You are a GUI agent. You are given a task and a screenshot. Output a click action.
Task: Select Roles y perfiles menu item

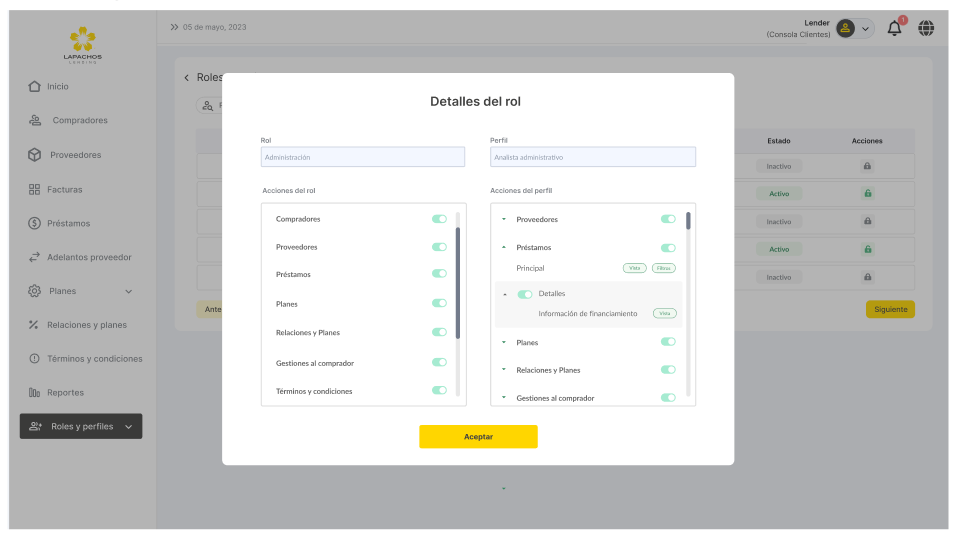[81, 426]
